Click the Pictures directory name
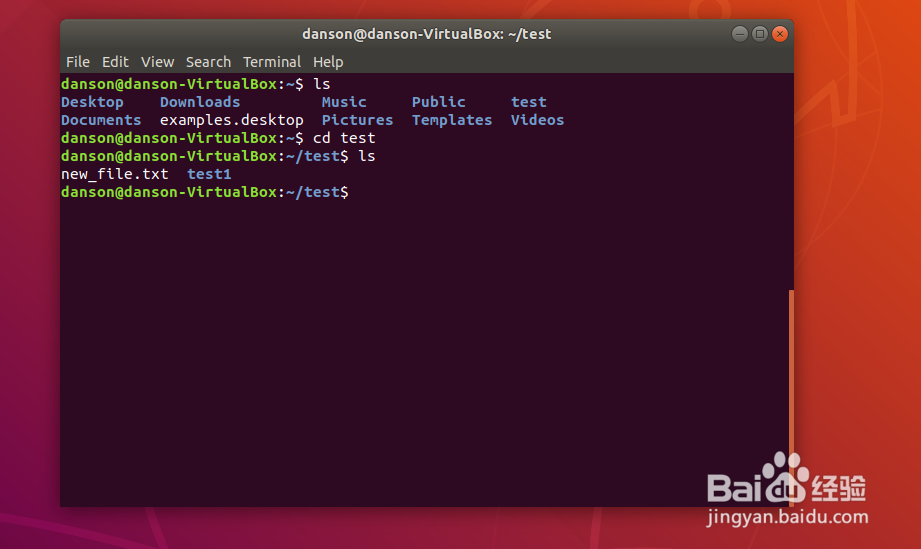The width and height of the screenshot is (921, 549). pyautogui.click(x=357, y=120)
